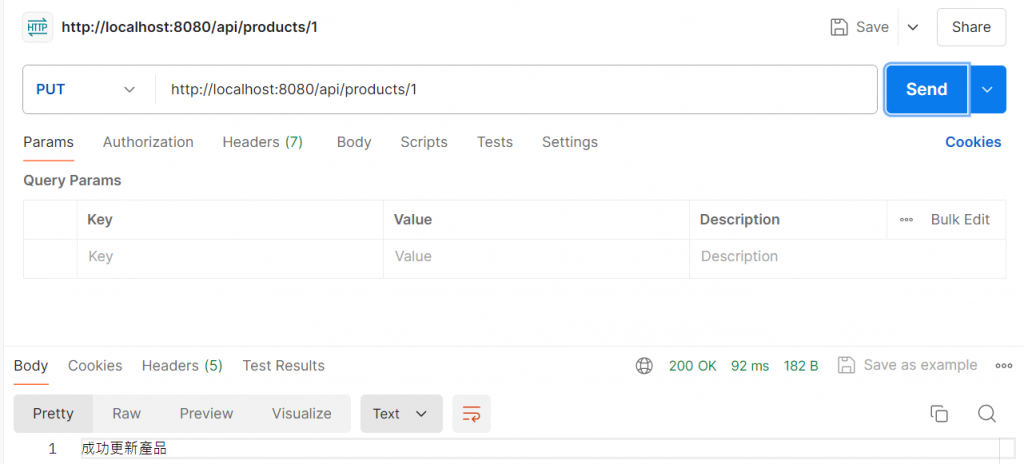Click Bulk Edit
1024x464 pixels.
[x=960, y=220]
